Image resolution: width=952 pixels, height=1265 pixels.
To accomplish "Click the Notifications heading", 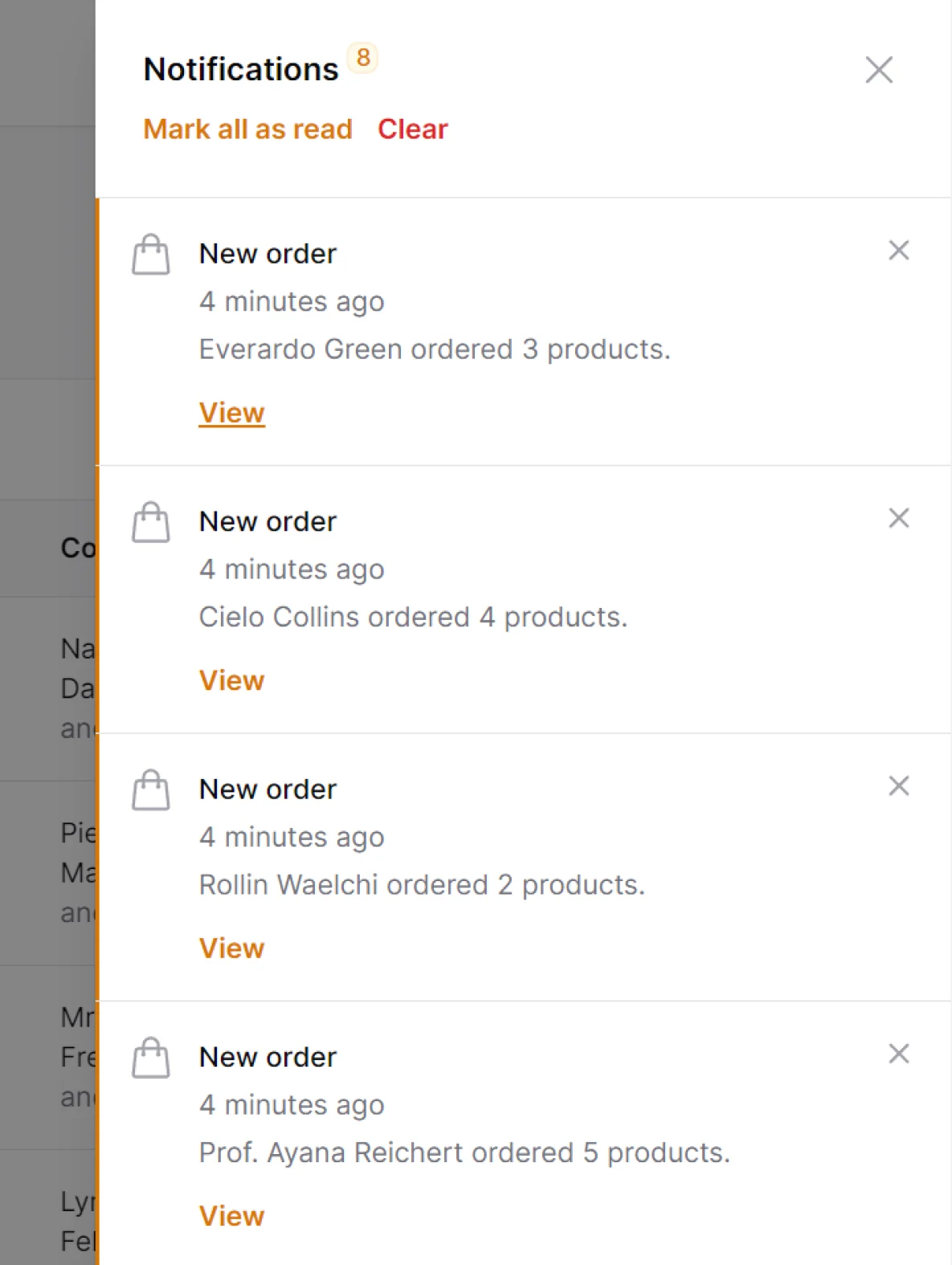I will [241, 68].
